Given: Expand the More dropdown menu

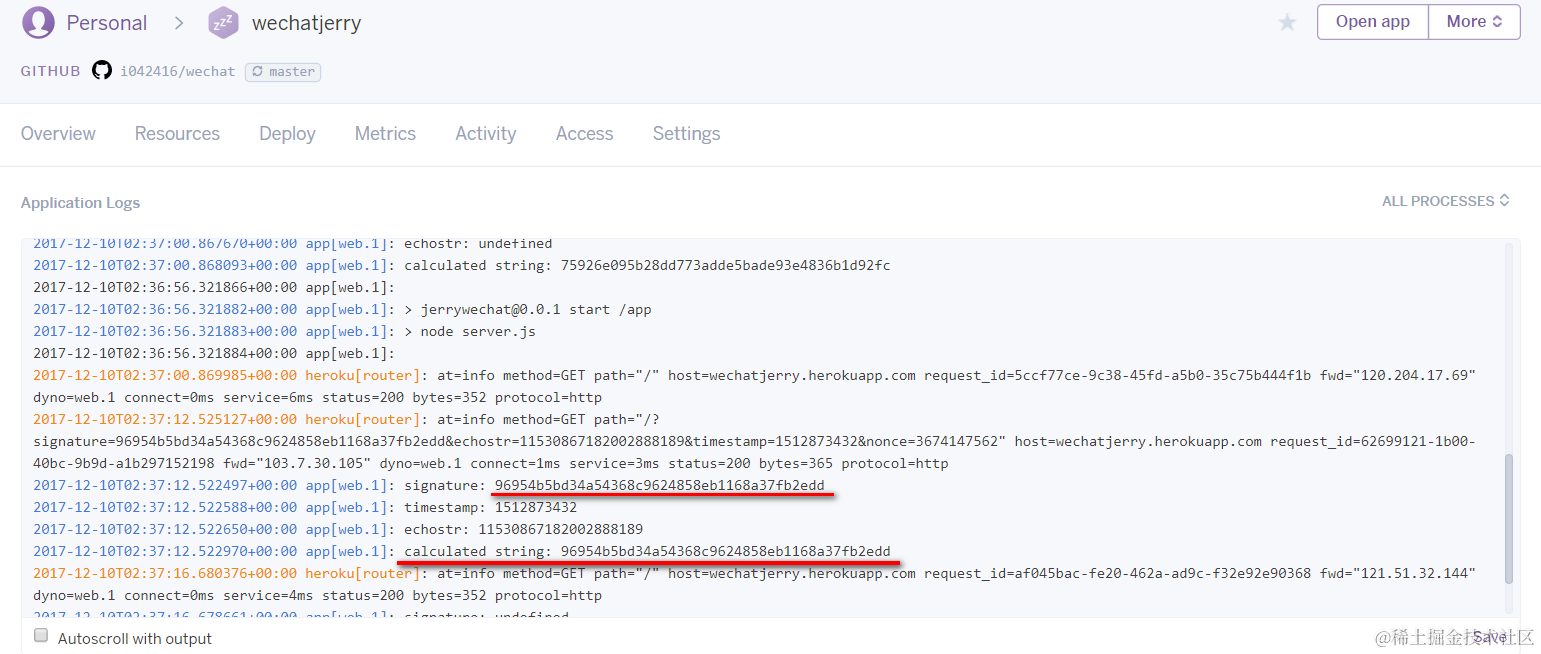Looking at the screenshot, I should tap(1474, 22).
